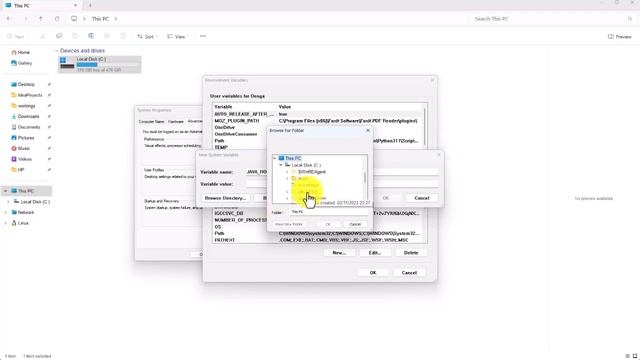
Task: Select Network in the navigation pane
Action: [x=23, y=212]
